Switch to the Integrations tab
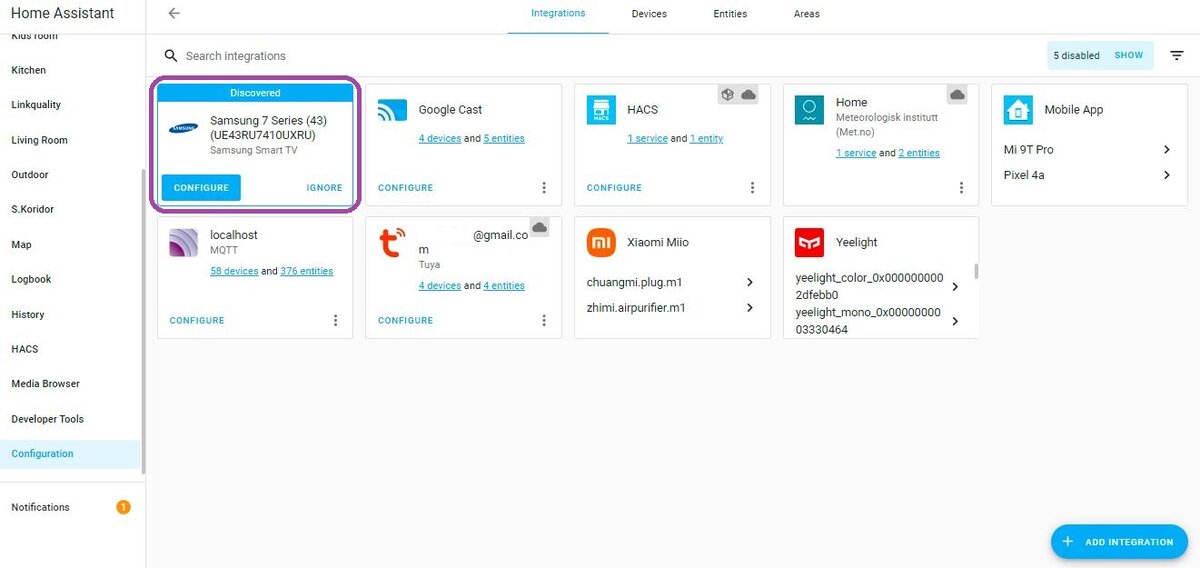 tap(558, 14)
